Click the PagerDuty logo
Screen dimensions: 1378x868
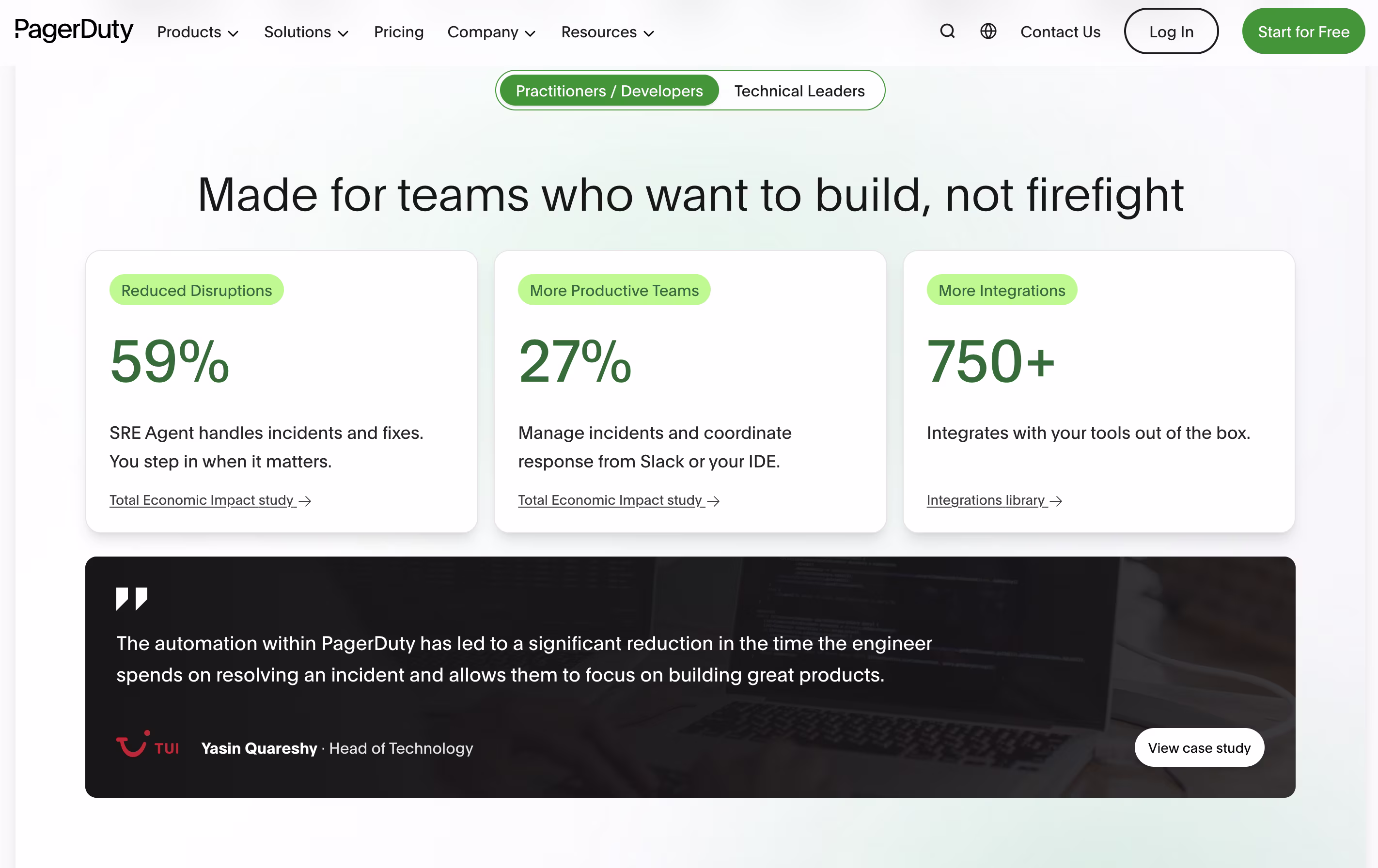point(74,30)
